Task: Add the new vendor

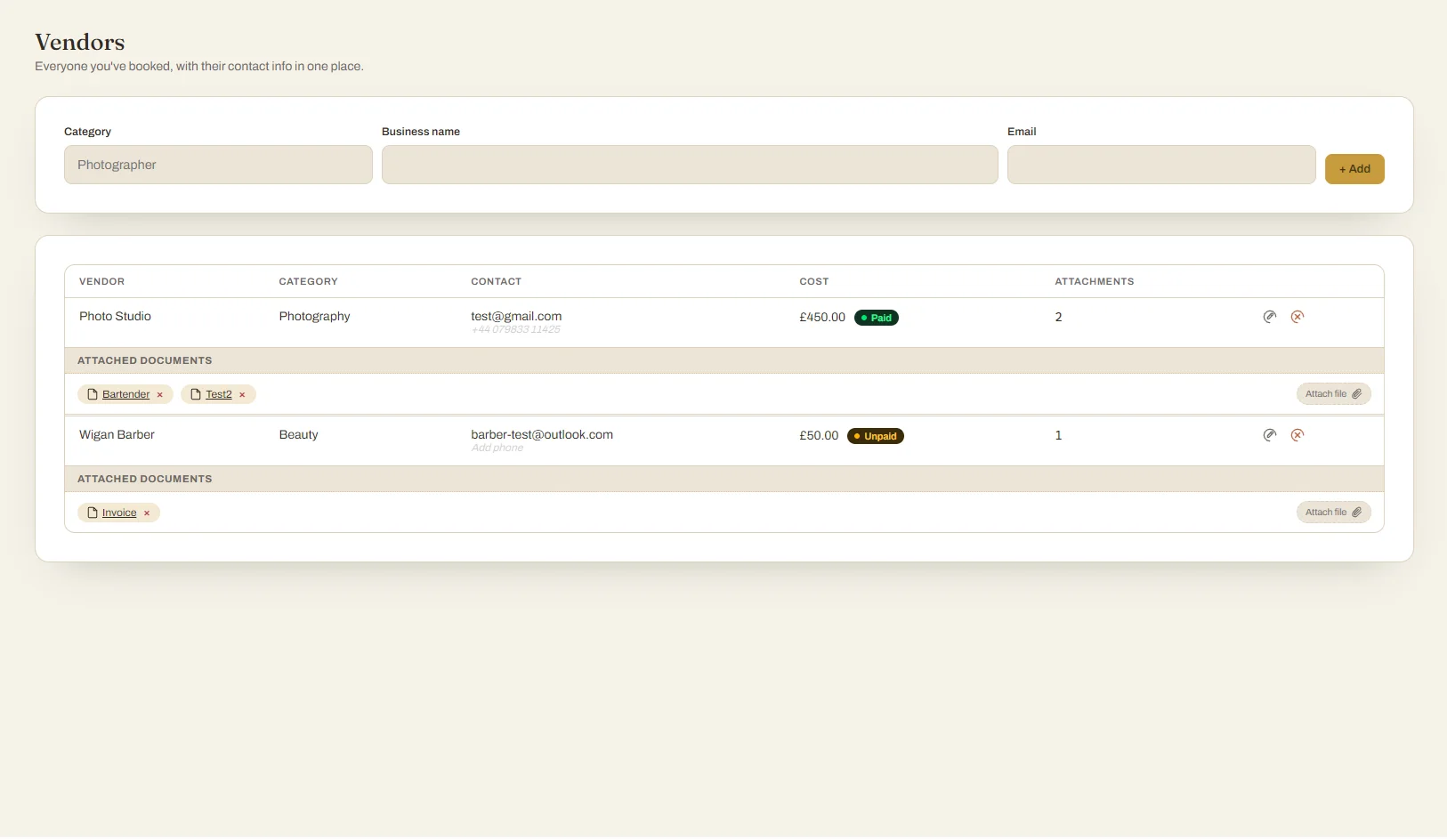Action: tap(1354, 169)
